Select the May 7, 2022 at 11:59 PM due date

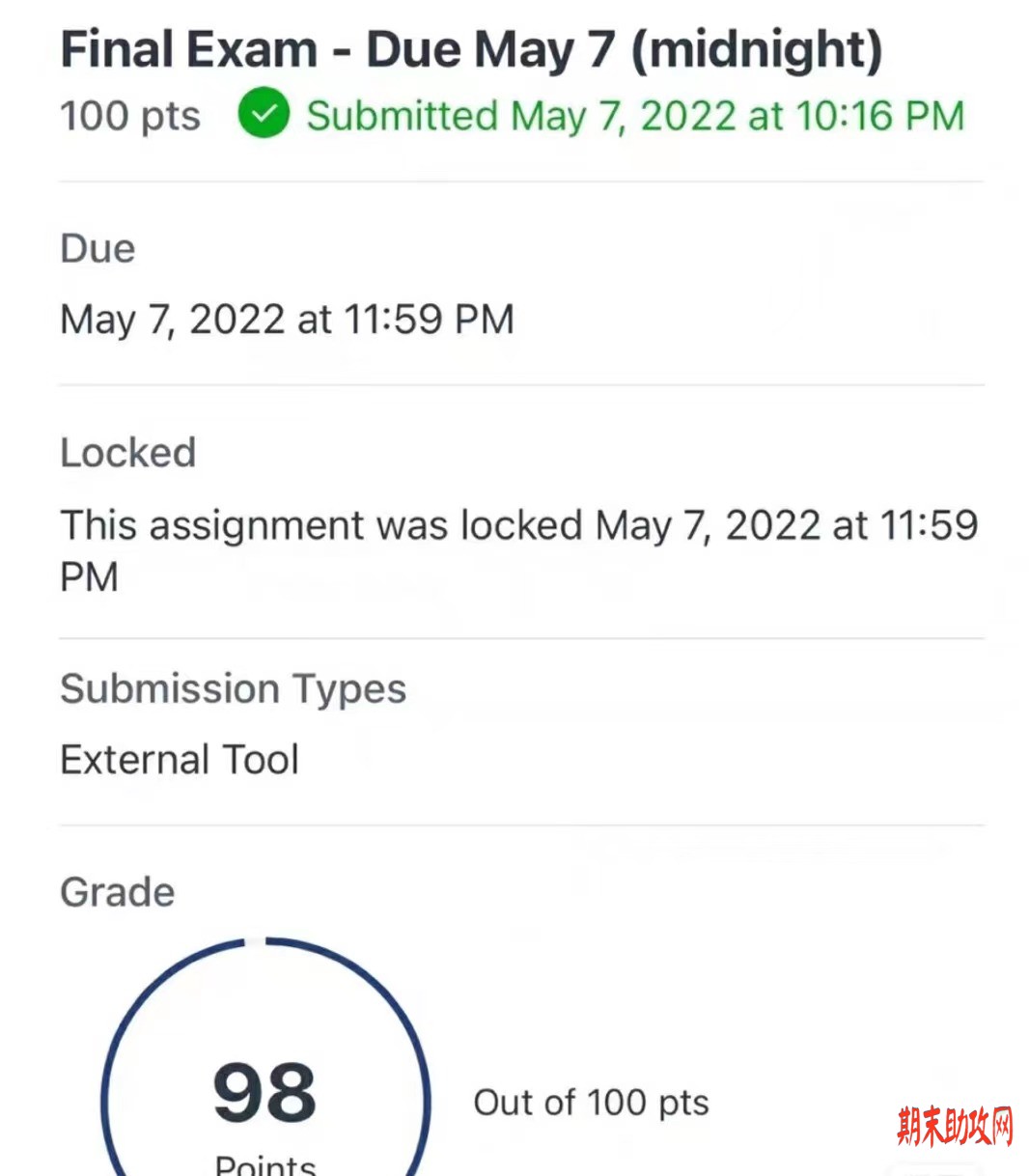[x=287, y=320]
